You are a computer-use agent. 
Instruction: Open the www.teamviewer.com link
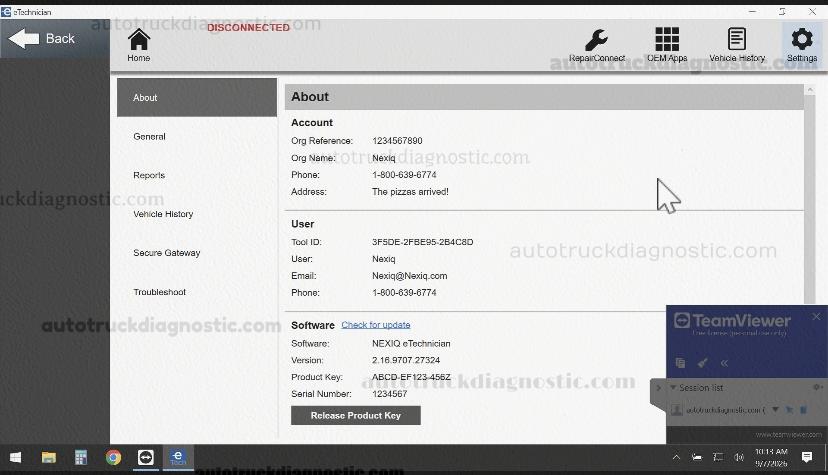coord(788,435)
